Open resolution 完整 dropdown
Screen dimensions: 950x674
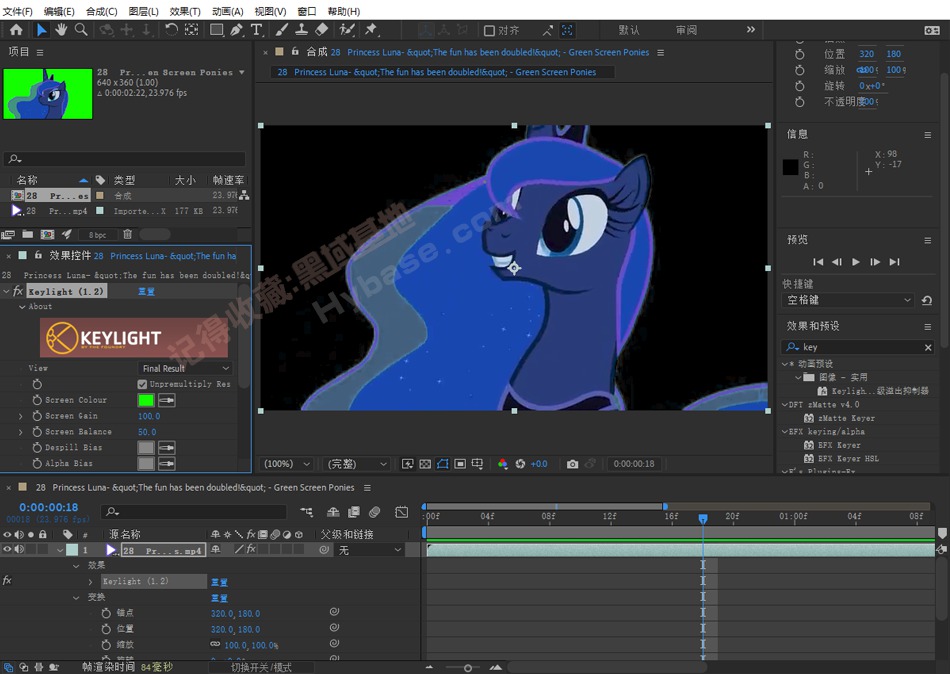tap(356, 464)
